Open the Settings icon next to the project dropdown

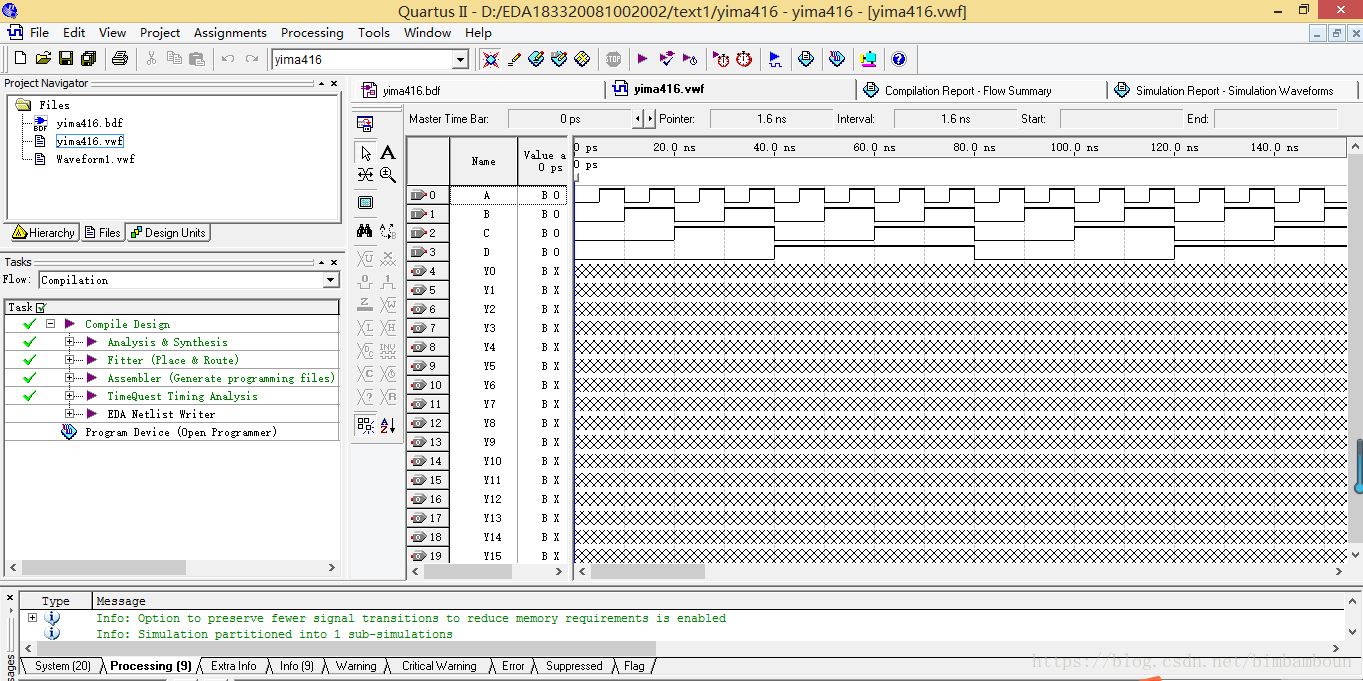point(490,59)
